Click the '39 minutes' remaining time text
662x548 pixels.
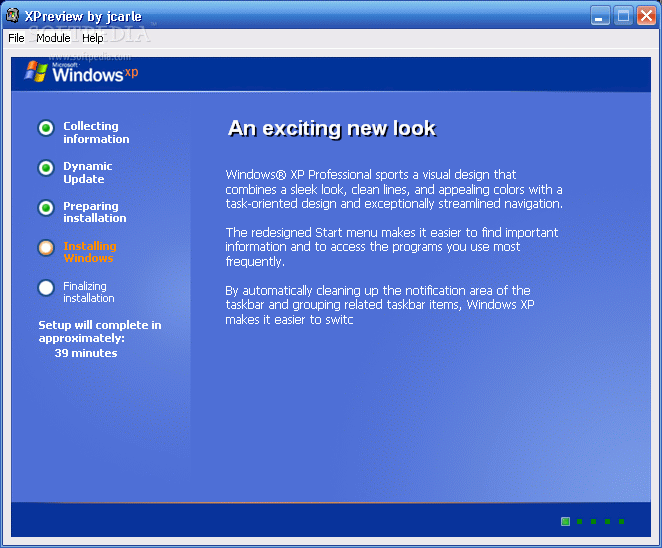(86, 353)
